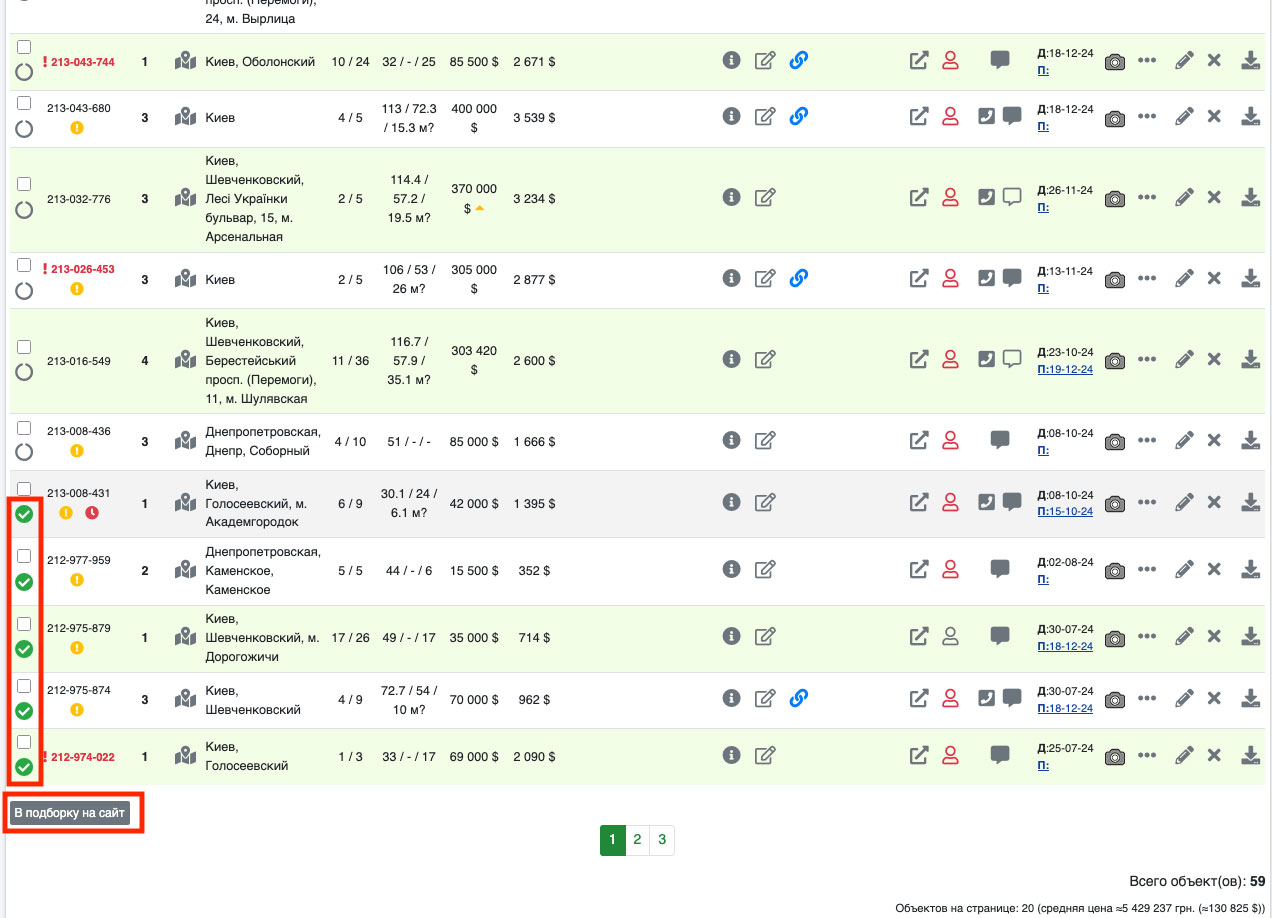Open the П:15-10-24 date link

tap(1065, 511)
